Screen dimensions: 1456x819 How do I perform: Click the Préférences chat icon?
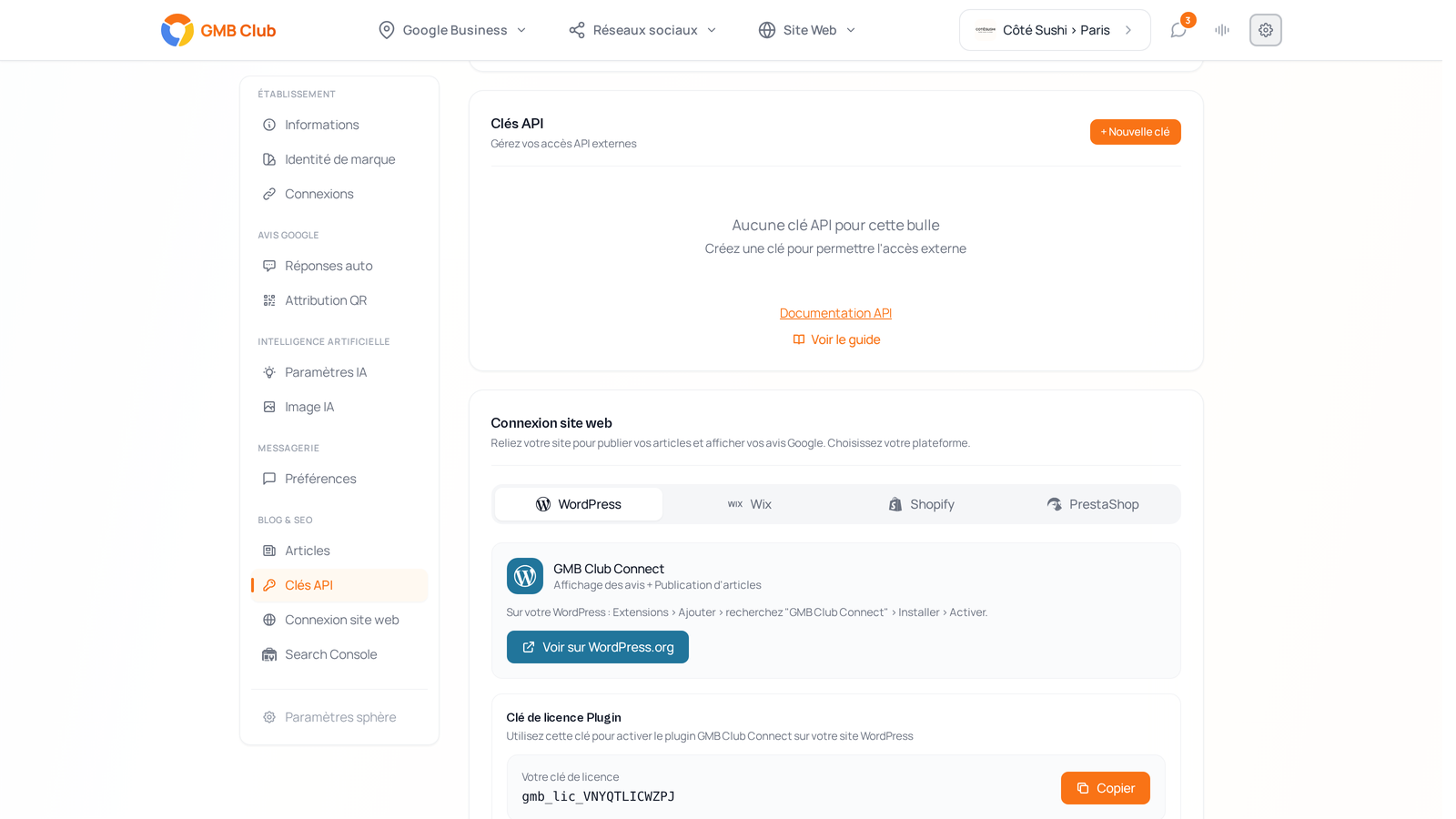point(269,479)
